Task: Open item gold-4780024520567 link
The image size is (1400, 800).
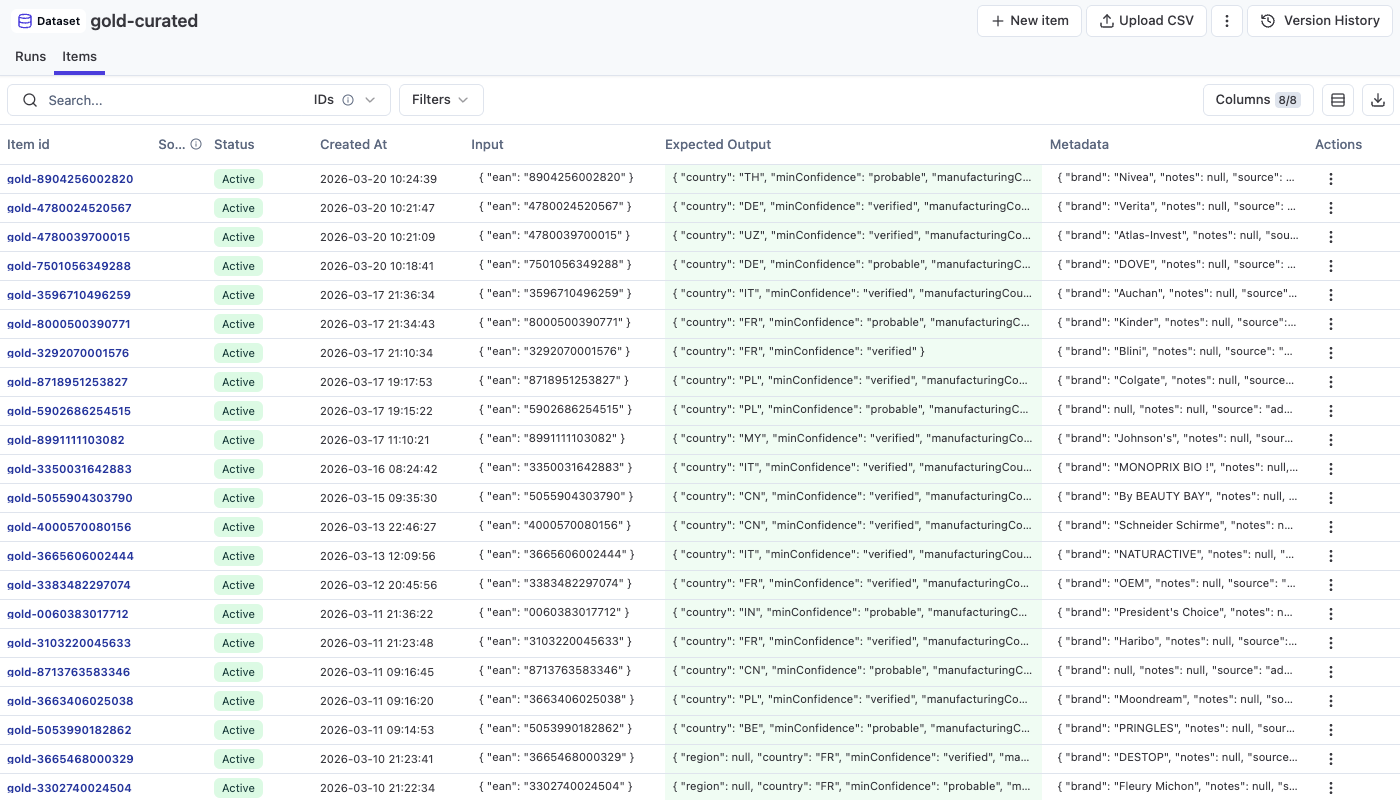Action: (69, 208)
